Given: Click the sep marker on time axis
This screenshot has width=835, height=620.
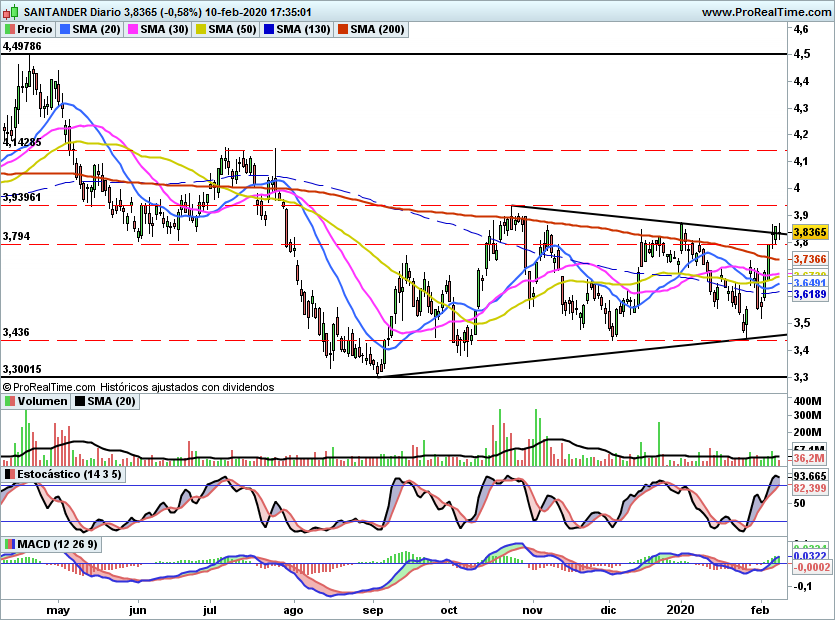Looking at the screenshot, I should click(x=373, y=610).
